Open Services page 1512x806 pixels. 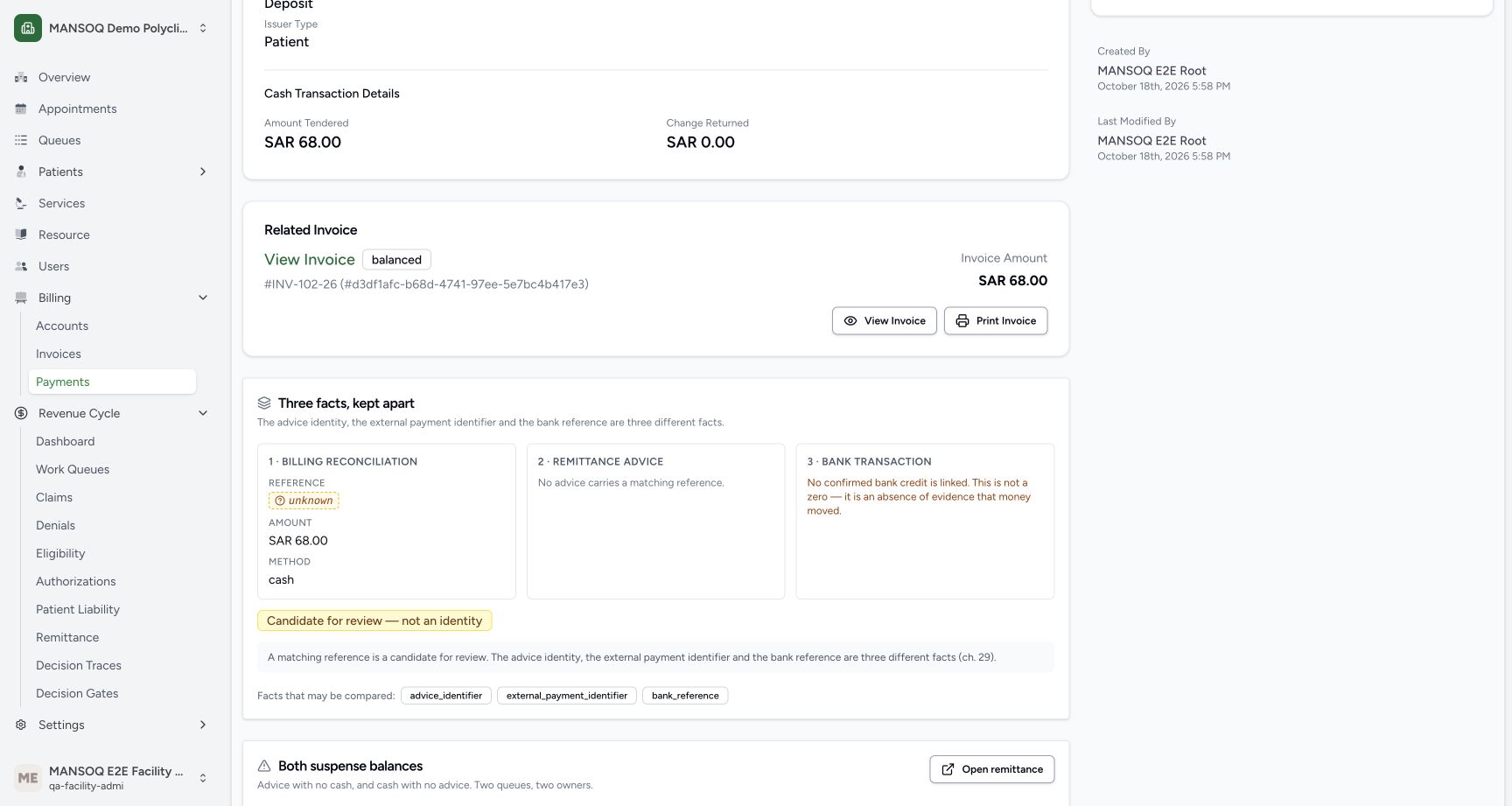(x=61, y=203)
